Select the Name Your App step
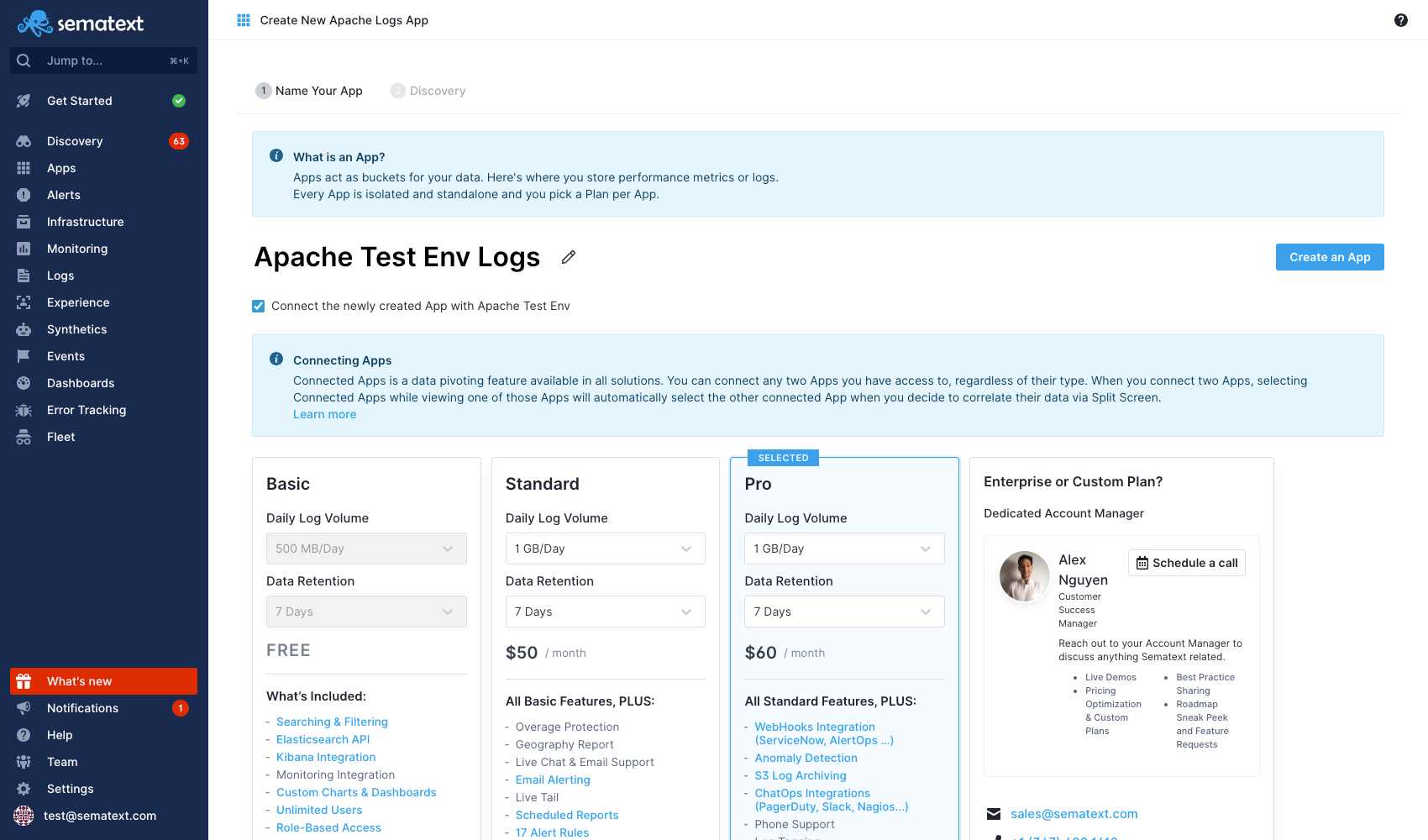Screen dimensions: 1428x840 click(x=309, y=91)
